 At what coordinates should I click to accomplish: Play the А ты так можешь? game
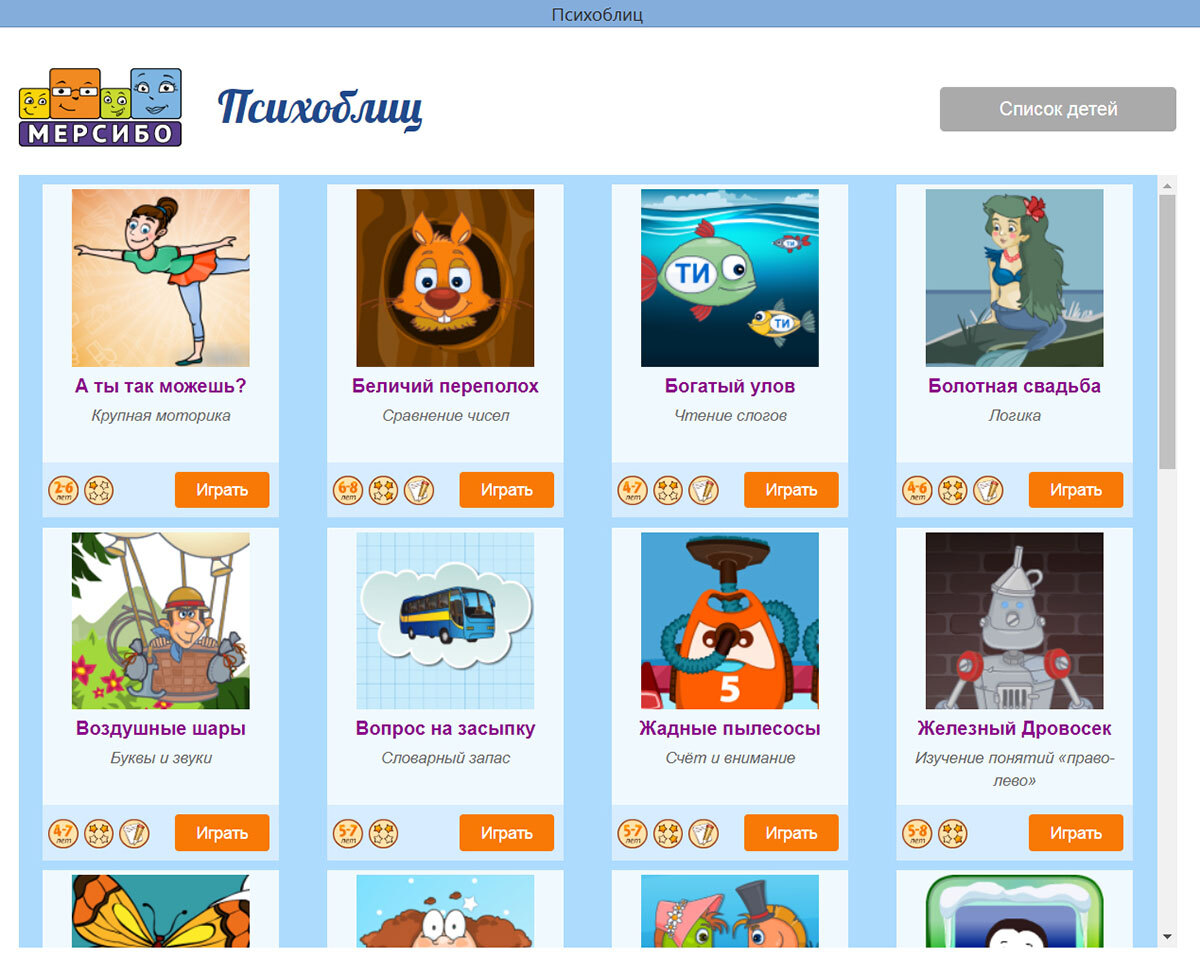pos(222,490)
